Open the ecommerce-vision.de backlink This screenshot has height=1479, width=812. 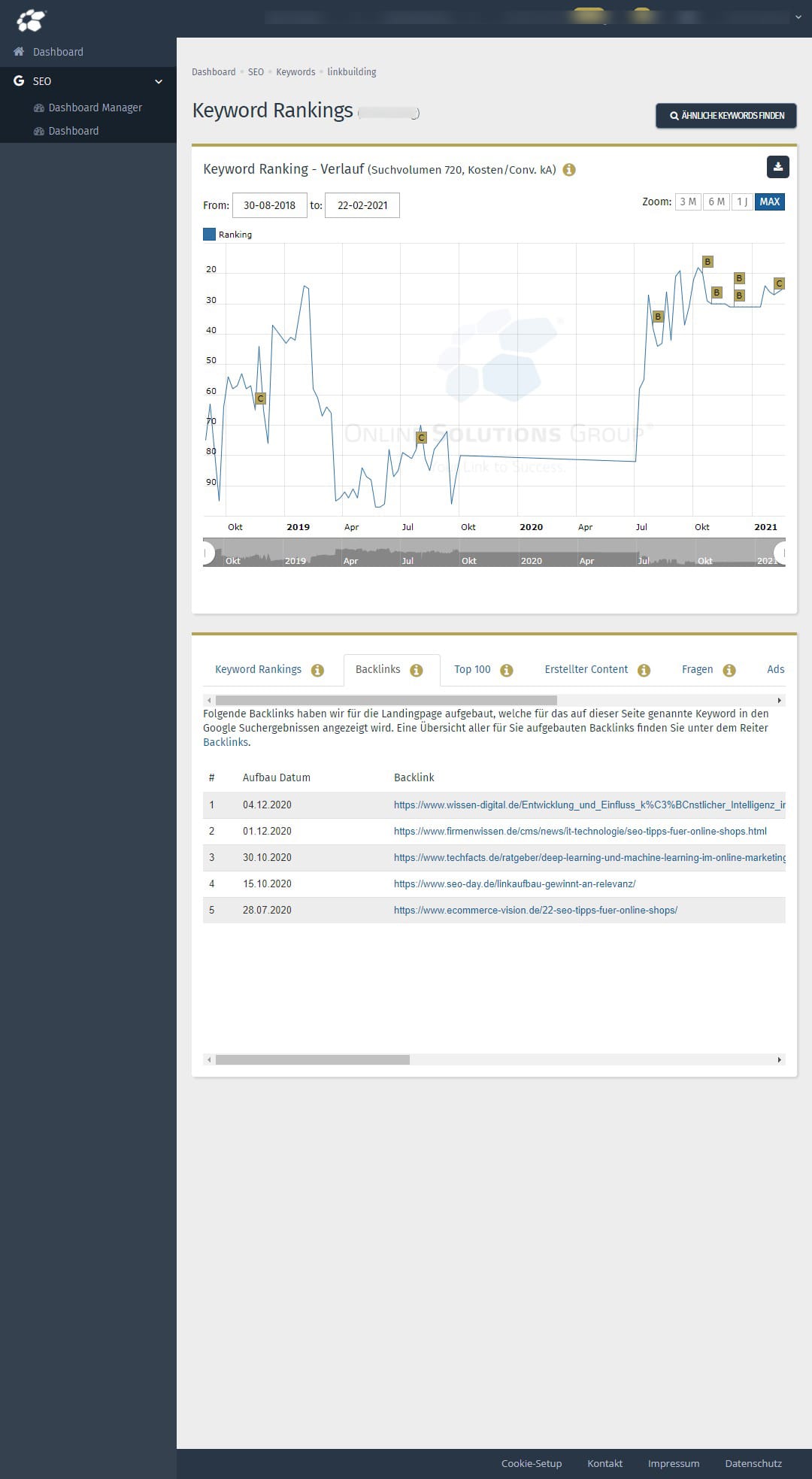536,911
